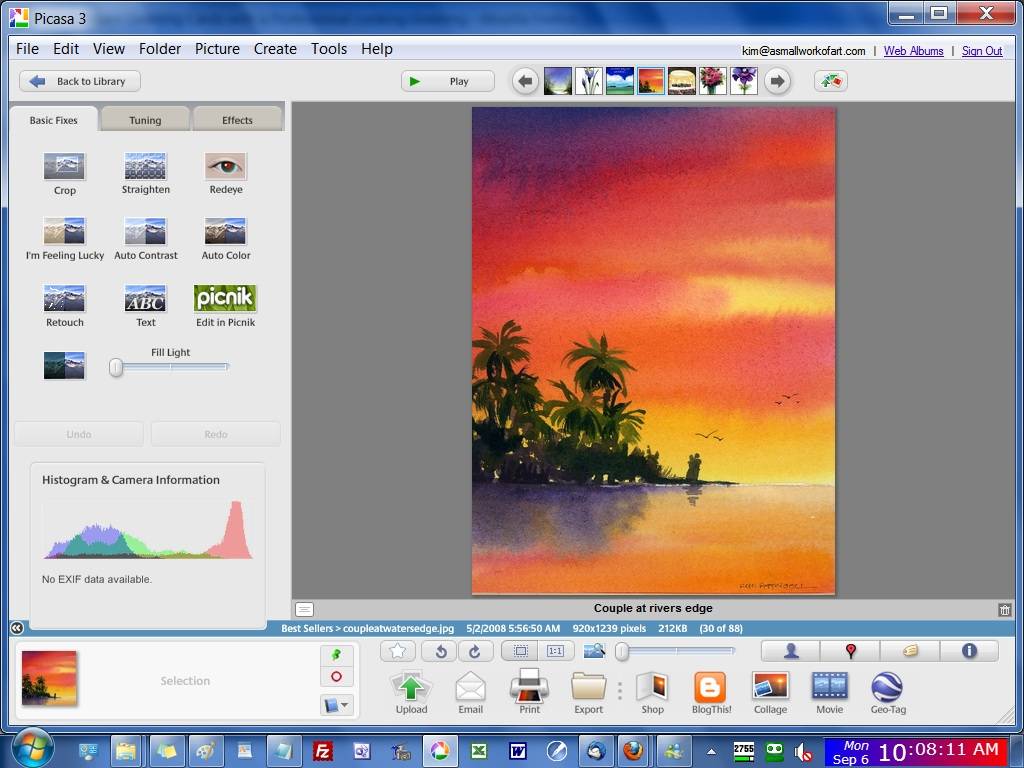This screenshot has width=1024, height=768.
Task: Go Back to Library
Action: click(80, 82)
